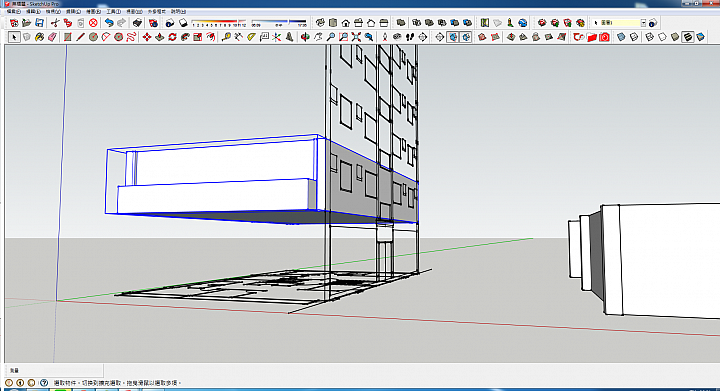
Task: Select the Follow Me tool
Action: tap(185, 37)
